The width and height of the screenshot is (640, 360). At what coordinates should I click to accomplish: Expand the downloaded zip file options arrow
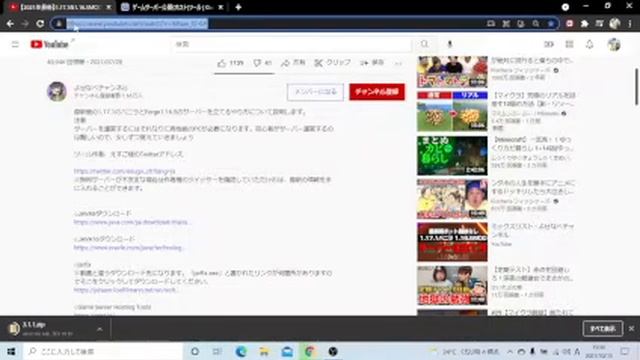coord(100,329)
